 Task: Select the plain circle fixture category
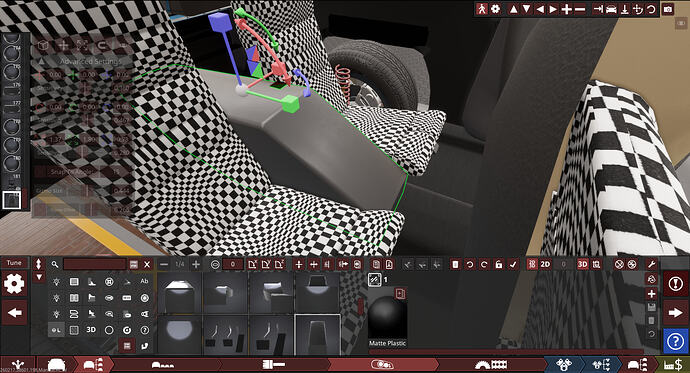click(109, 330)
